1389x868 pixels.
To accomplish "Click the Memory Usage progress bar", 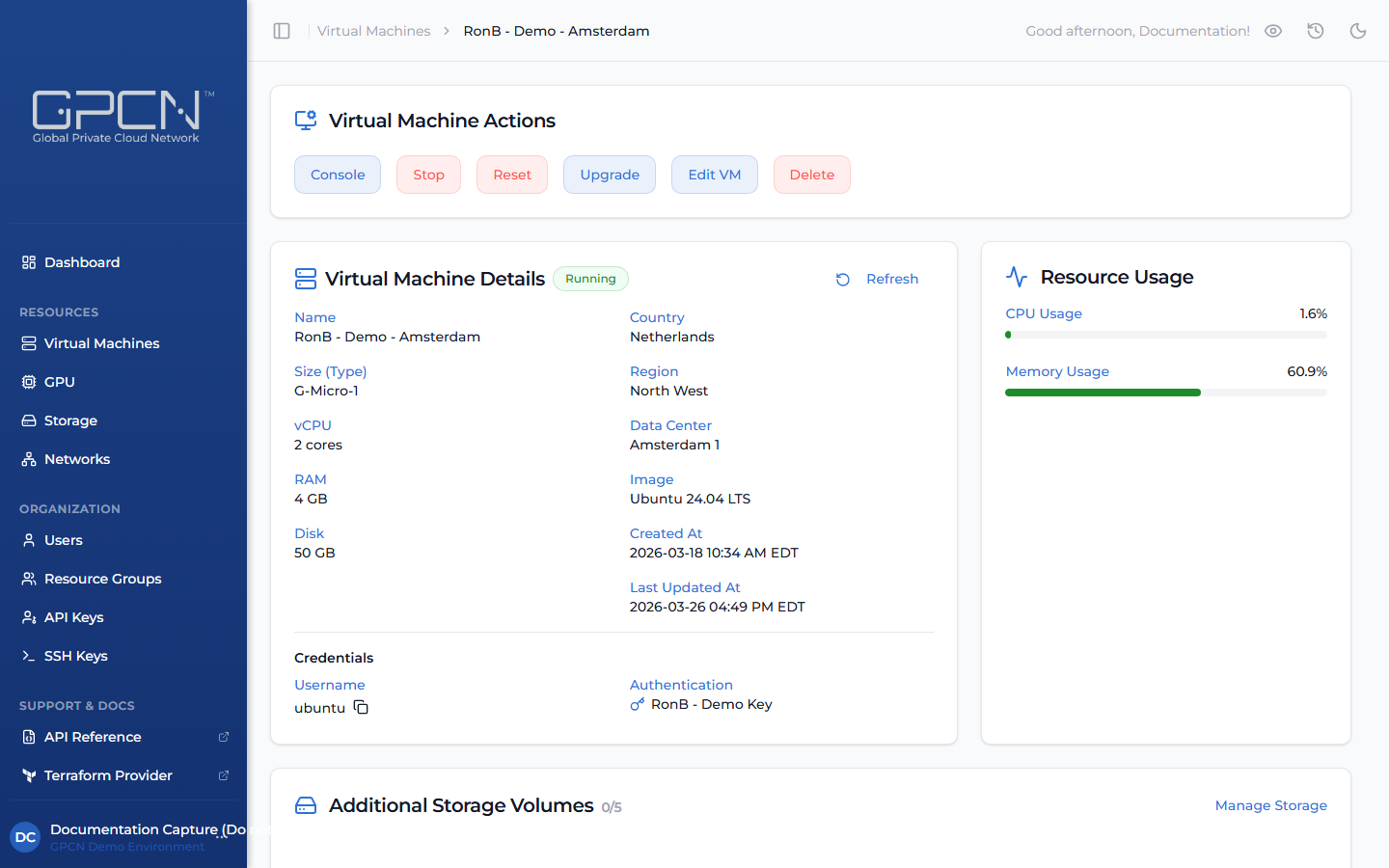I will point(1166,393).
